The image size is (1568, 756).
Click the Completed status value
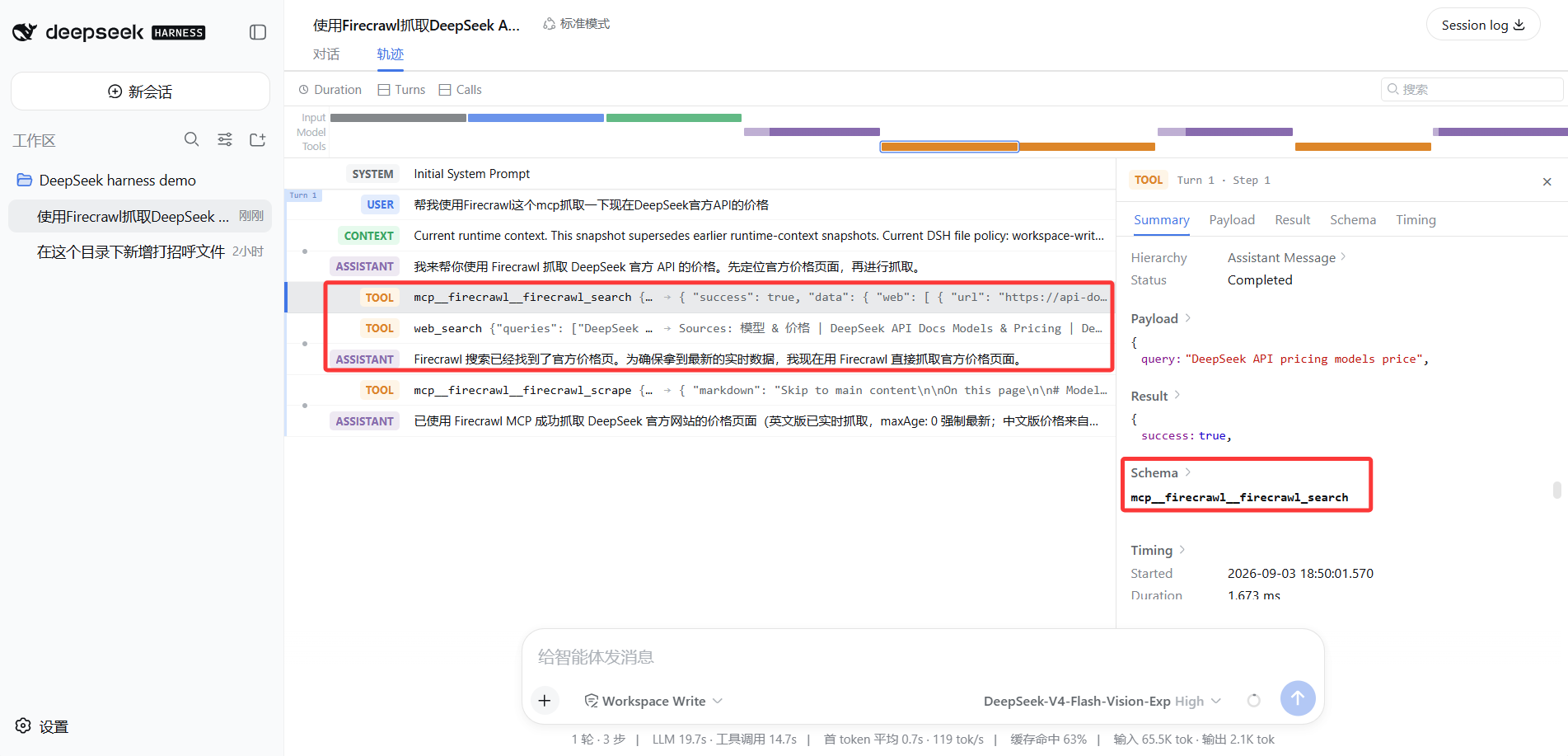tap(1260, 280)
